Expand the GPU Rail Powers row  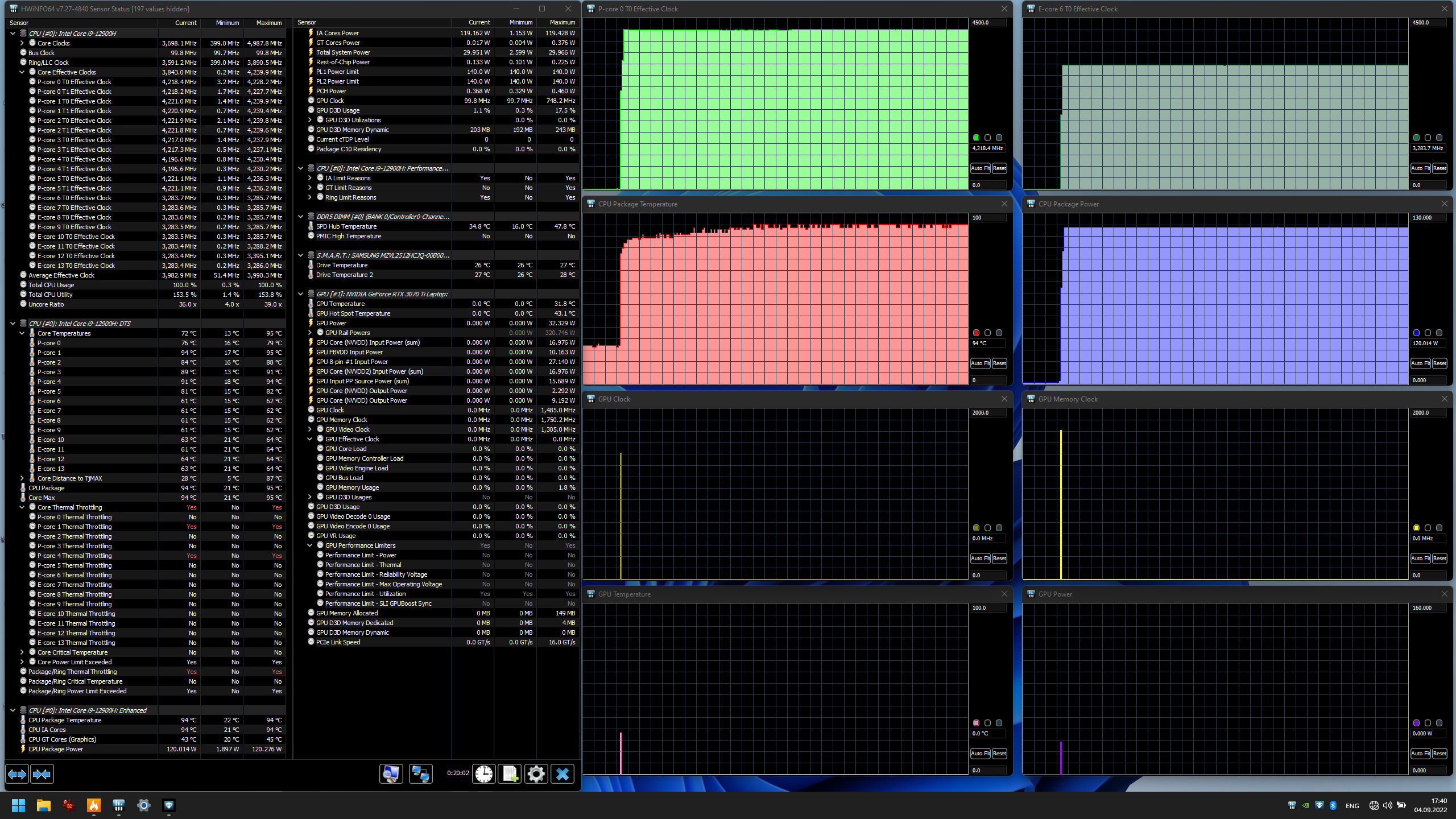pos(310,333)
